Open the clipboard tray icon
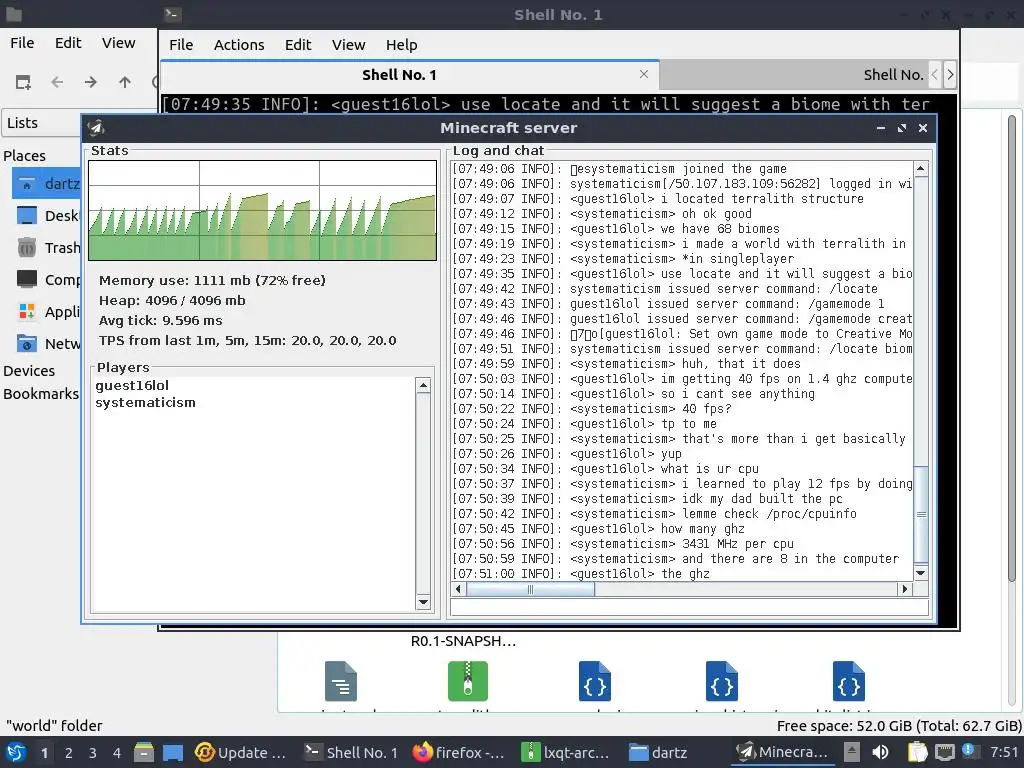This screenshot has width=1024, height=768. tap(918, 752)
